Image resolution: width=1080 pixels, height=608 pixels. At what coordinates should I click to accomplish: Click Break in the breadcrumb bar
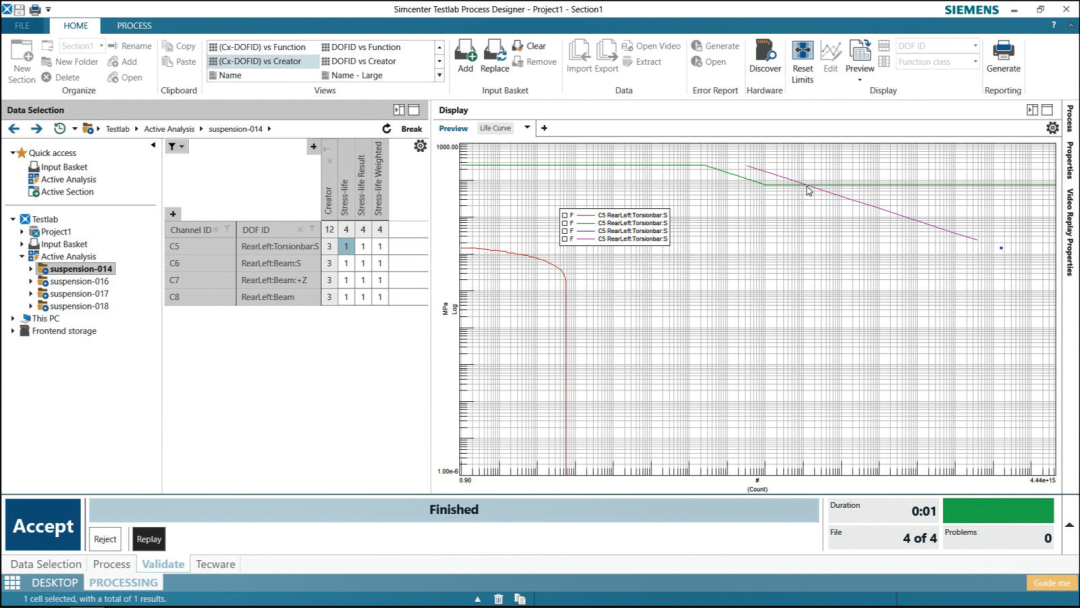coord(411,129)
